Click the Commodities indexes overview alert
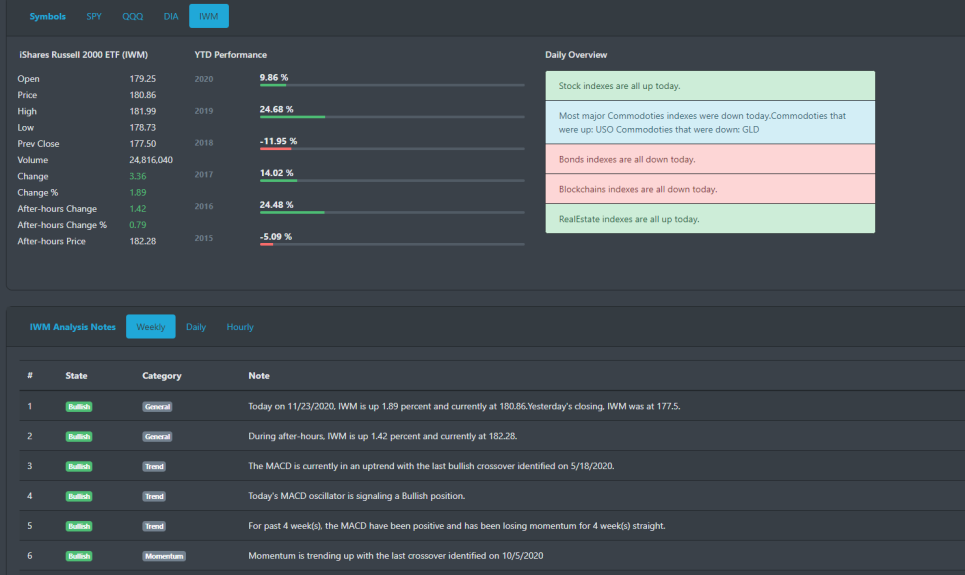Screen dimensions: 965x575 (710, 123)
